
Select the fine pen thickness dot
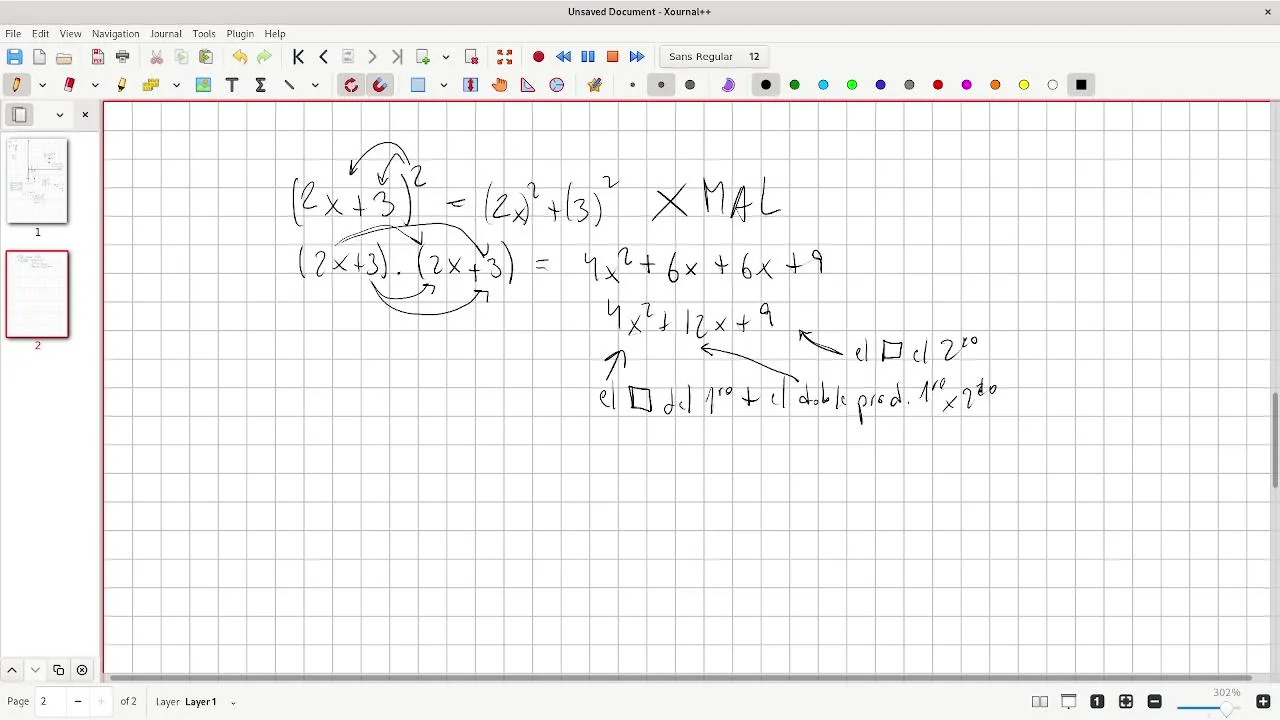[x=632, y=85]
